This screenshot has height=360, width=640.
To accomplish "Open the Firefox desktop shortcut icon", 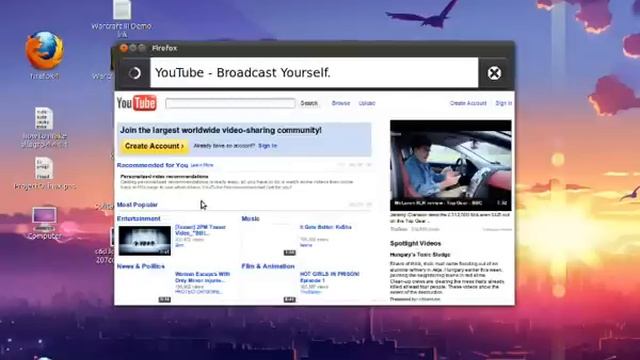I will [44, 51].
